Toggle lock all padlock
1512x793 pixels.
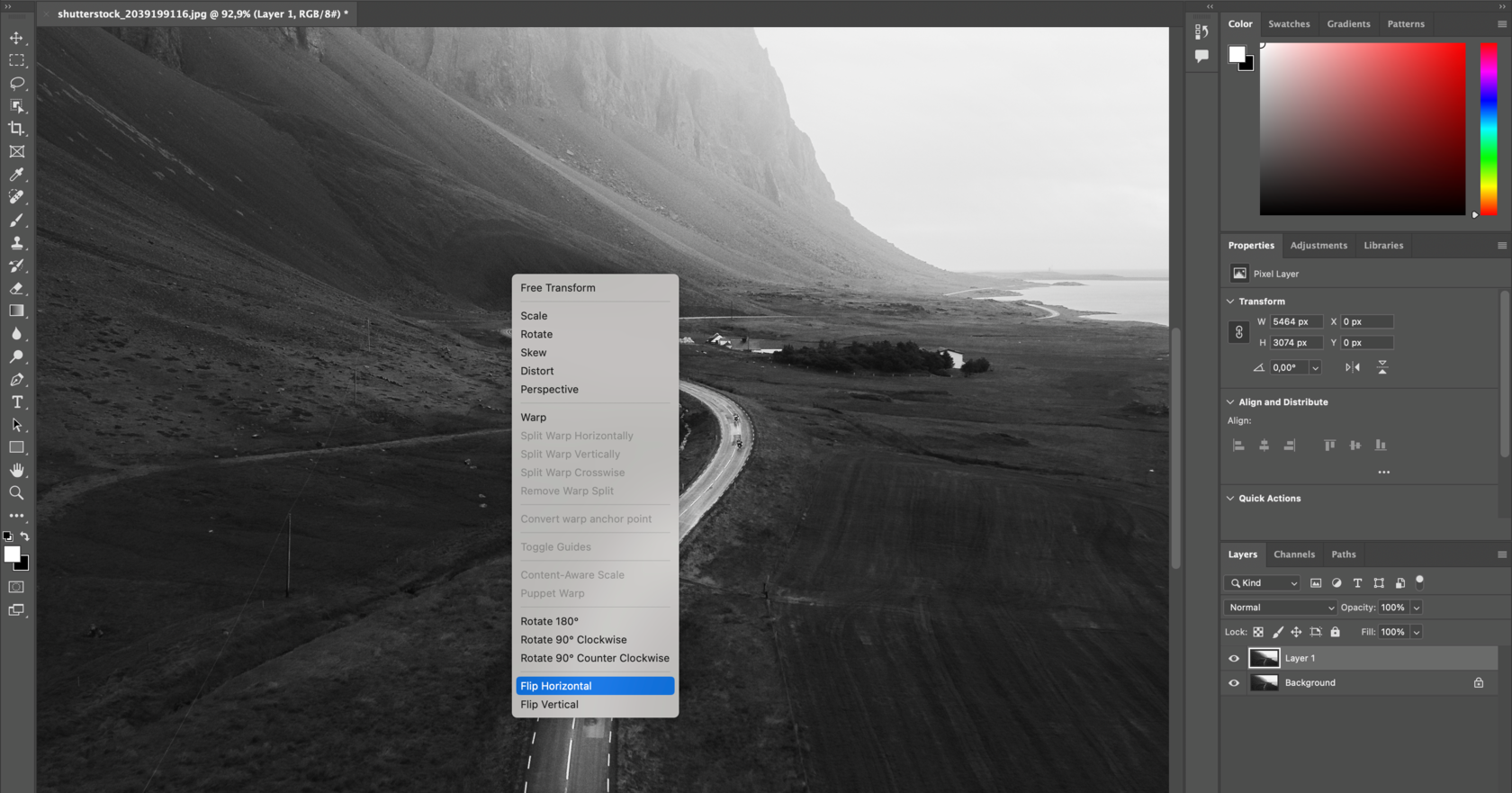(x=1336, y=632)
